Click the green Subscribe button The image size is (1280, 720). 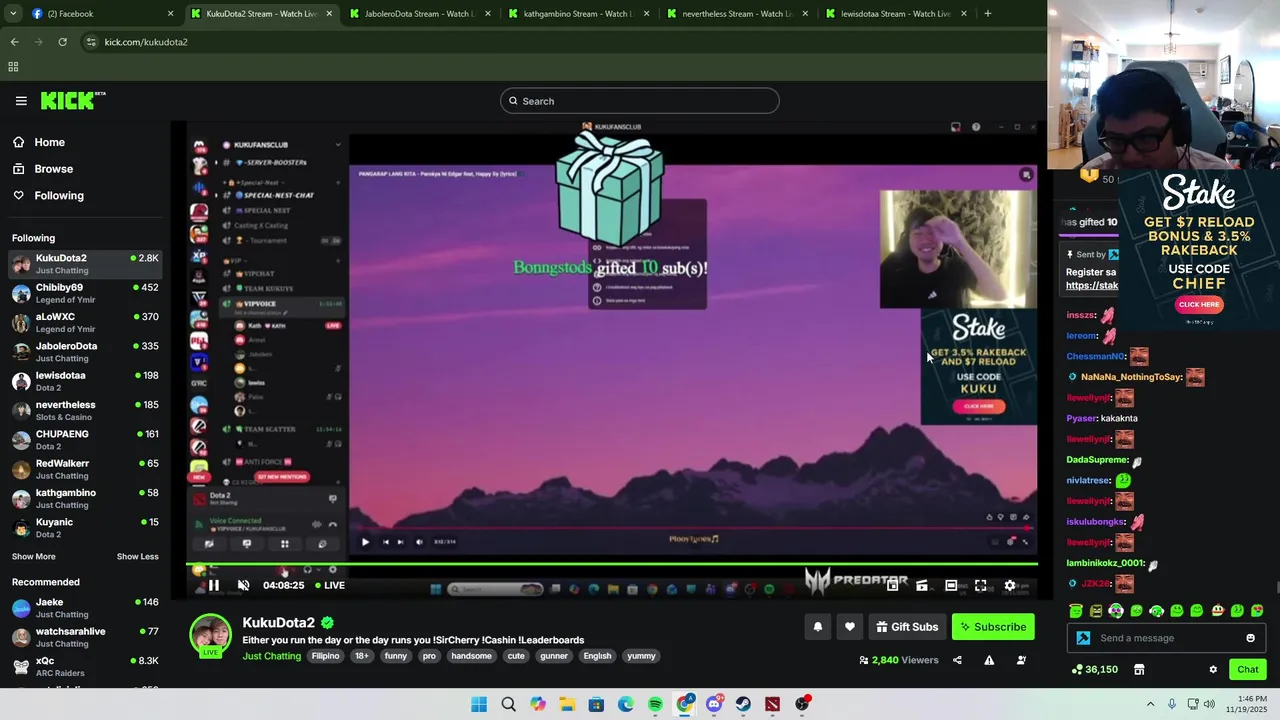[x=993, y=627]
